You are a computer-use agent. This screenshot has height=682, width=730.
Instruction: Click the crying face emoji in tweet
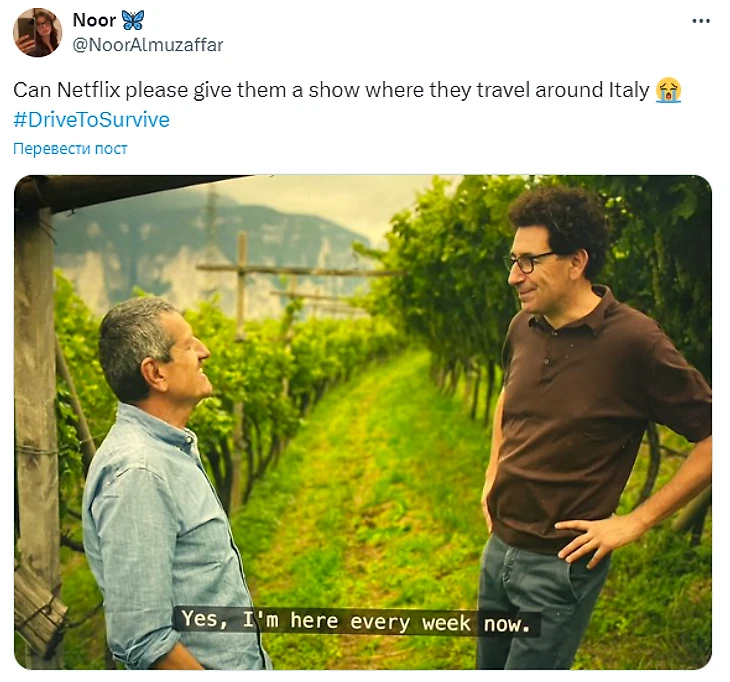click(669, 90)
